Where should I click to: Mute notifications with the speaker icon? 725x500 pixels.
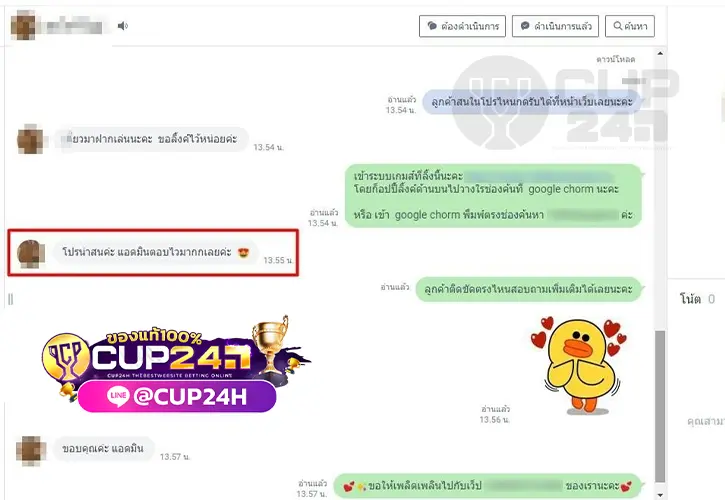pyautogui.click(x=123, y=26)
